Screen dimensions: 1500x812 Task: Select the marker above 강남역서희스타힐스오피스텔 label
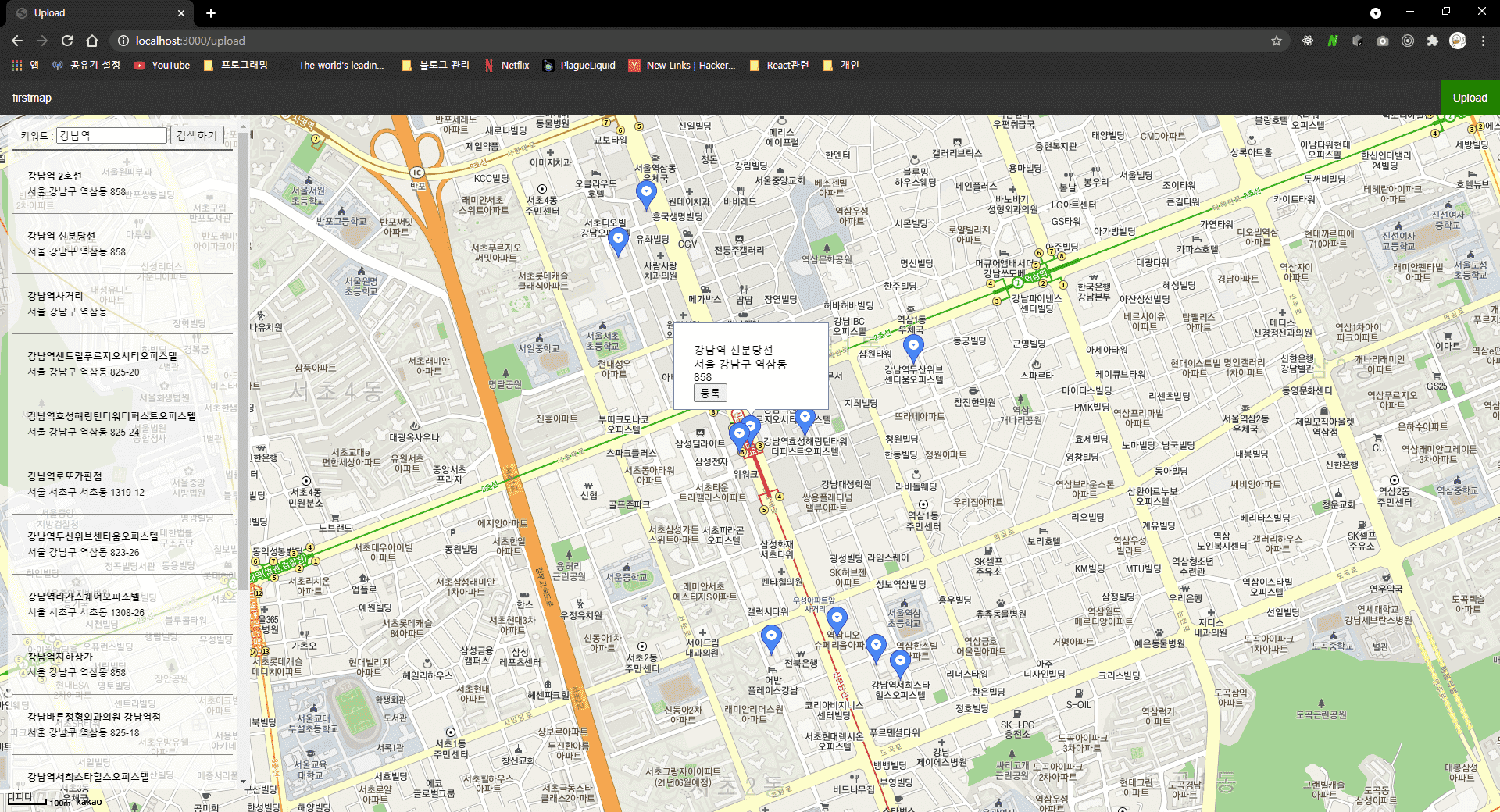coord(900,664)
